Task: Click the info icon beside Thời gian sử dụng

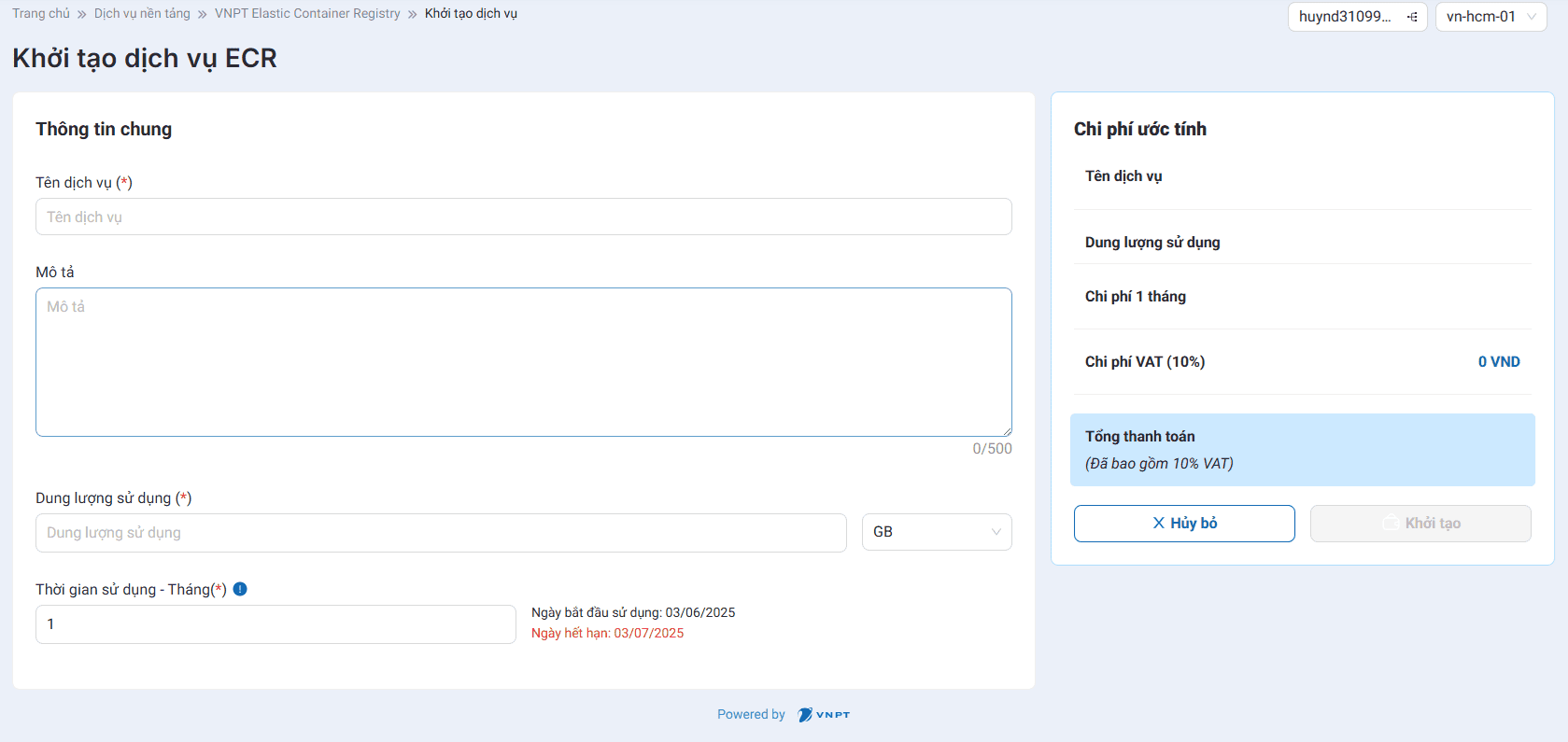Action: tap(240, 589)
